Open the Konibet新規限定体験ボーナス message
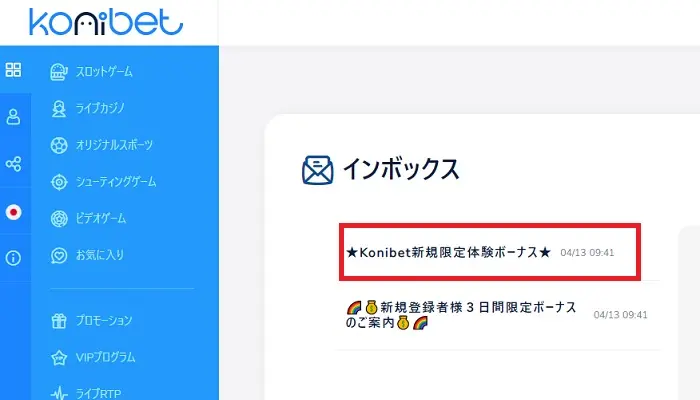This screenshot has width=700, height=400. tap(490, 252)
